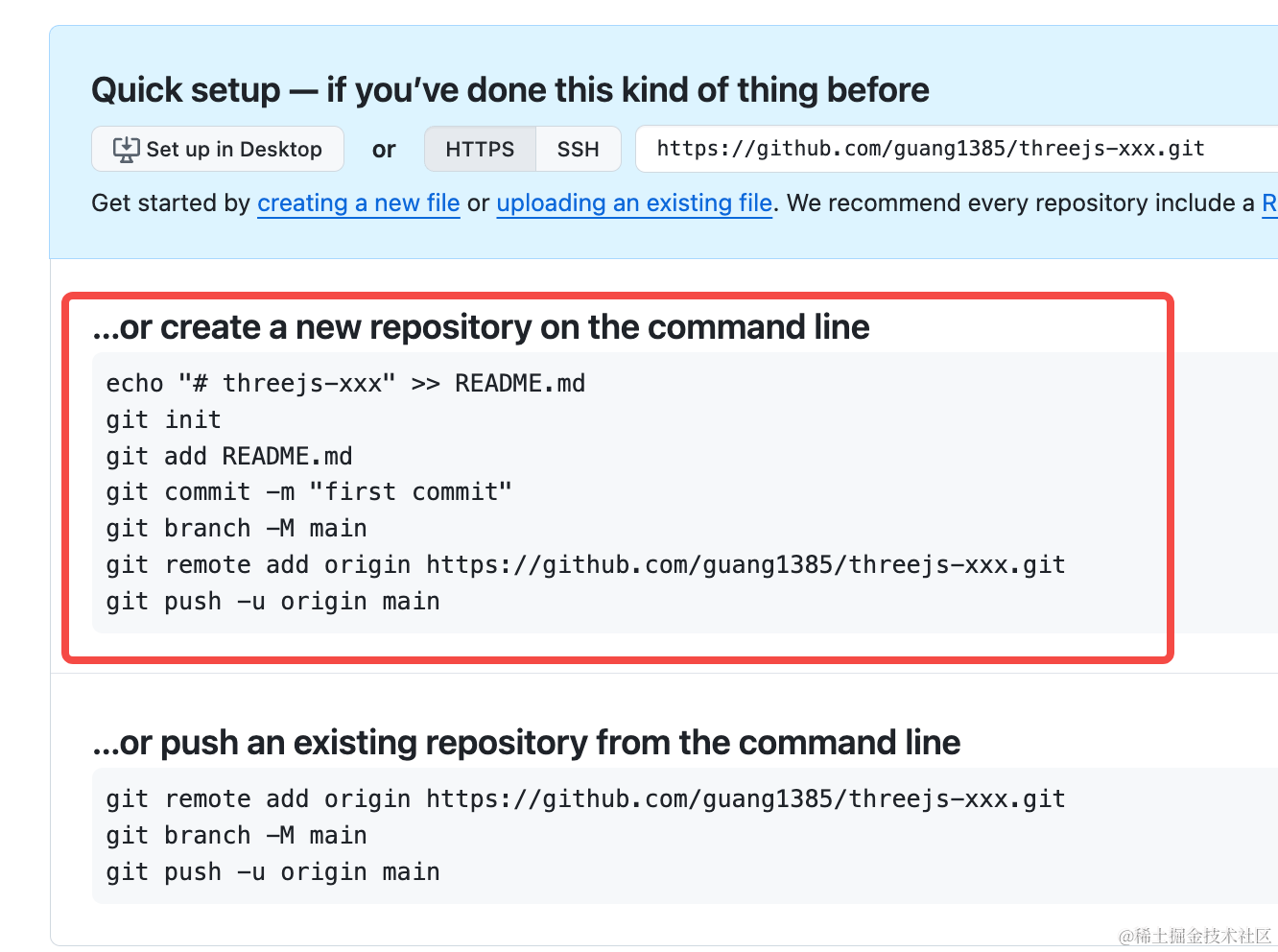Select the git commit first commit line
The height and width of the screenshot is (952, 1278).
tap(309, 492)
